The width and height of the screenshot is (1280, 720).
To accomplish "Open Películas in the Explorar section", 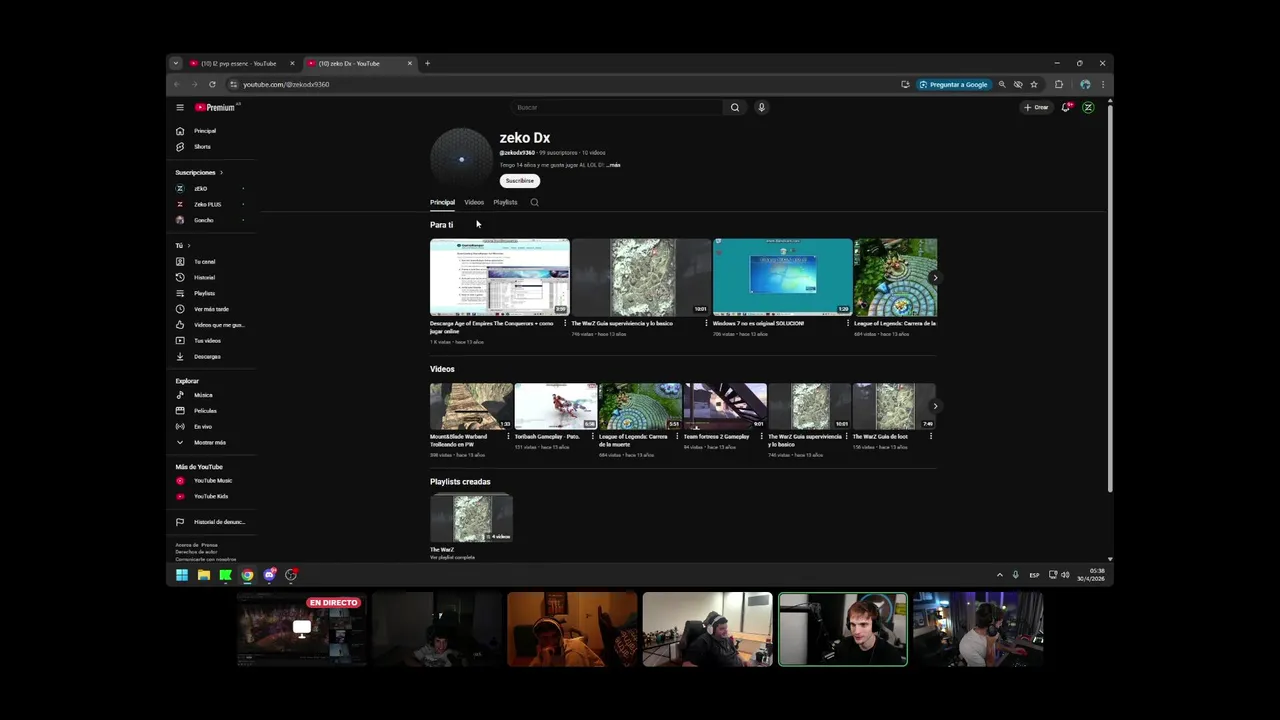I will point(205,411).
